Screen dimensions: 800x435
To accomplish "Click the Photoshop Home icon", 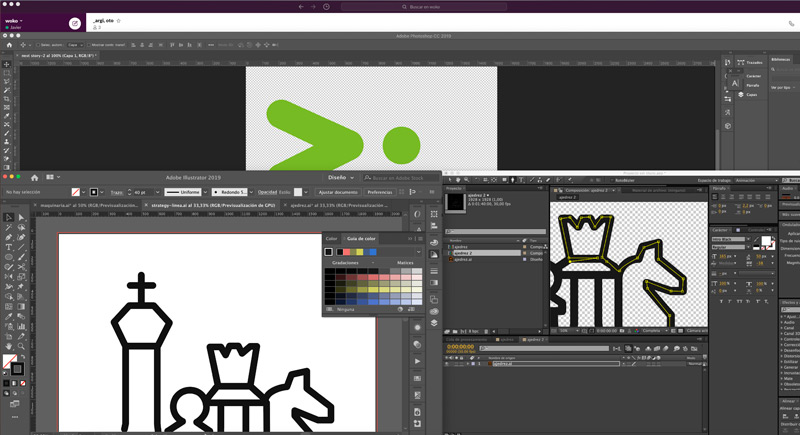I will pos(9,44).
